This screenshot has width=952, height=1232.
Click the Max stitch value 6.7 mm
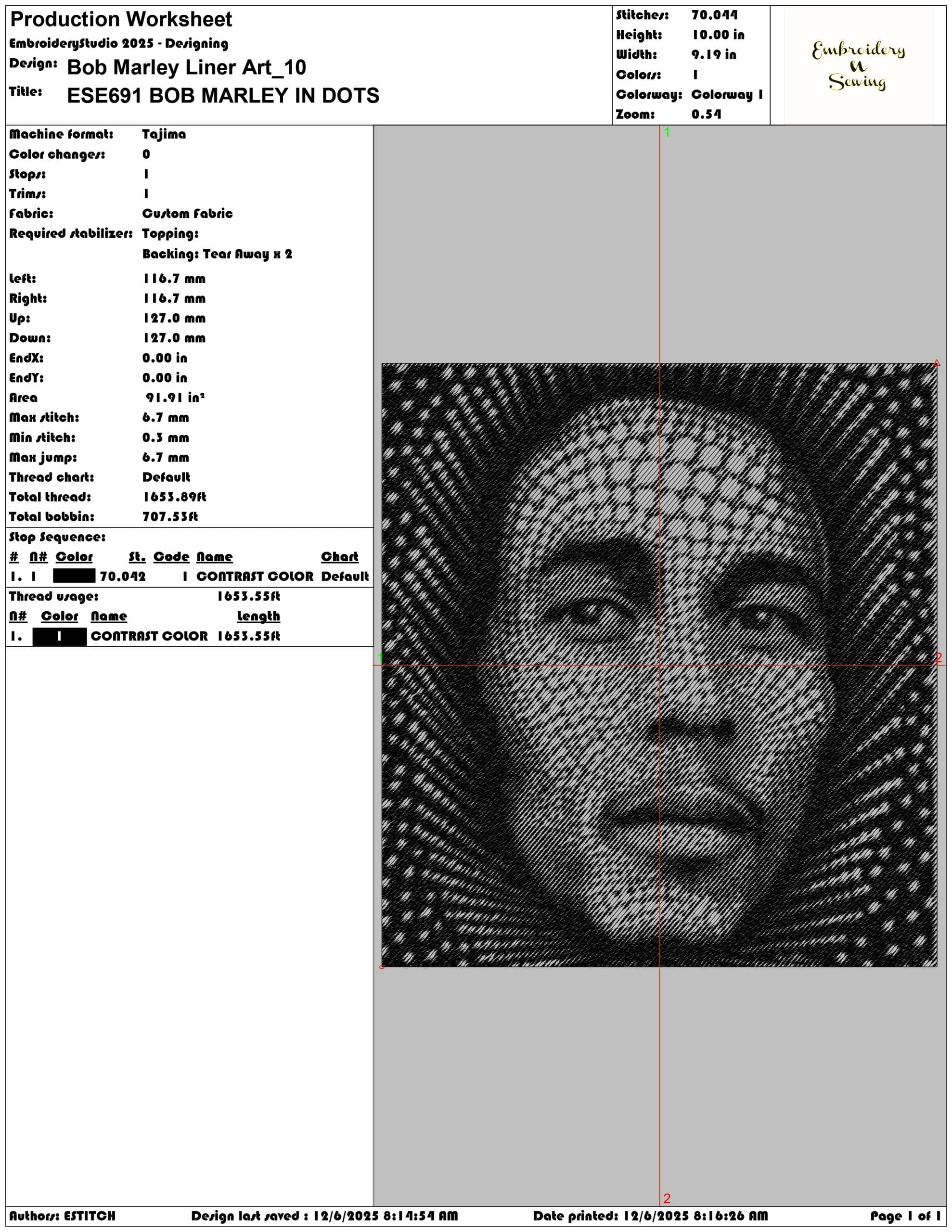tap(166, 417)
